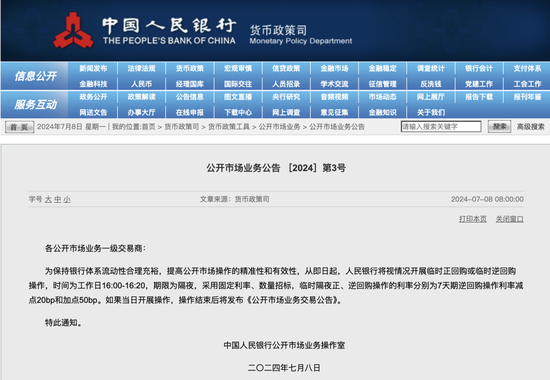Click the 信息公开 section header
Viewport: 550px width, 380px height.
click(x=35, y=76)
